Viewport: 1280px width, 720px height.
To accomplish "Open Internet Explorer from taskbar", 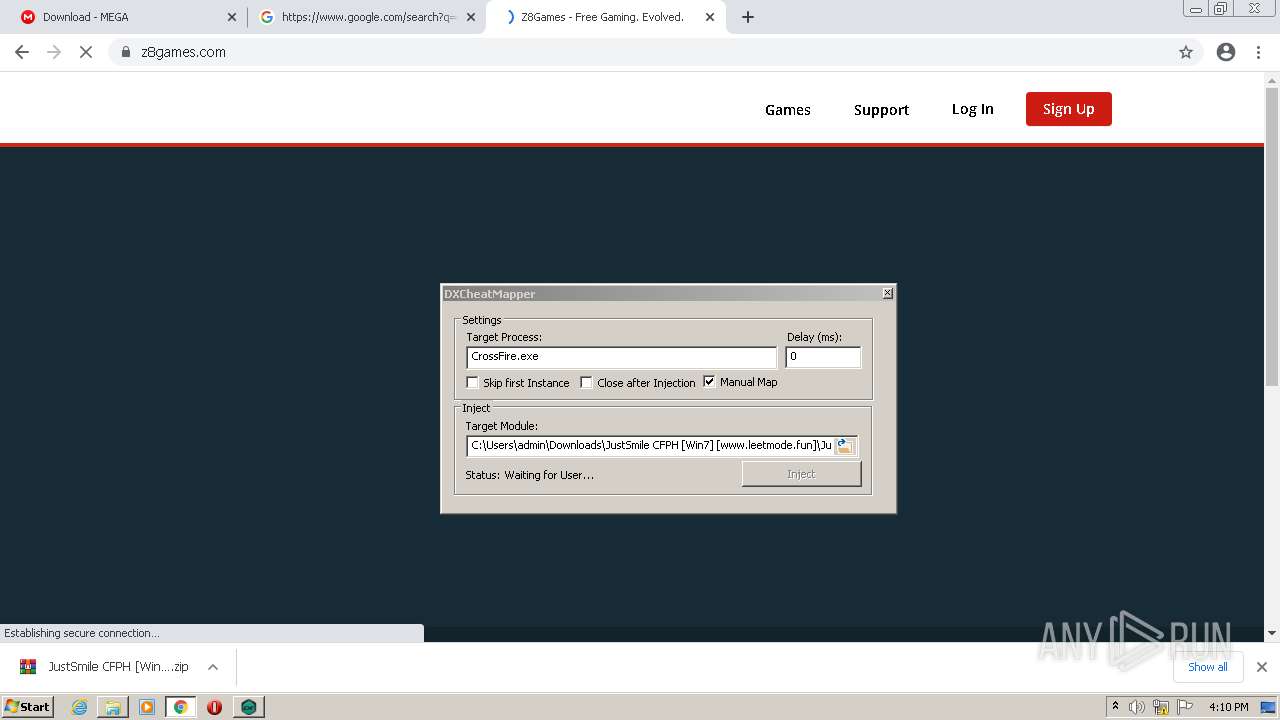I will click(x=79, y=707).
